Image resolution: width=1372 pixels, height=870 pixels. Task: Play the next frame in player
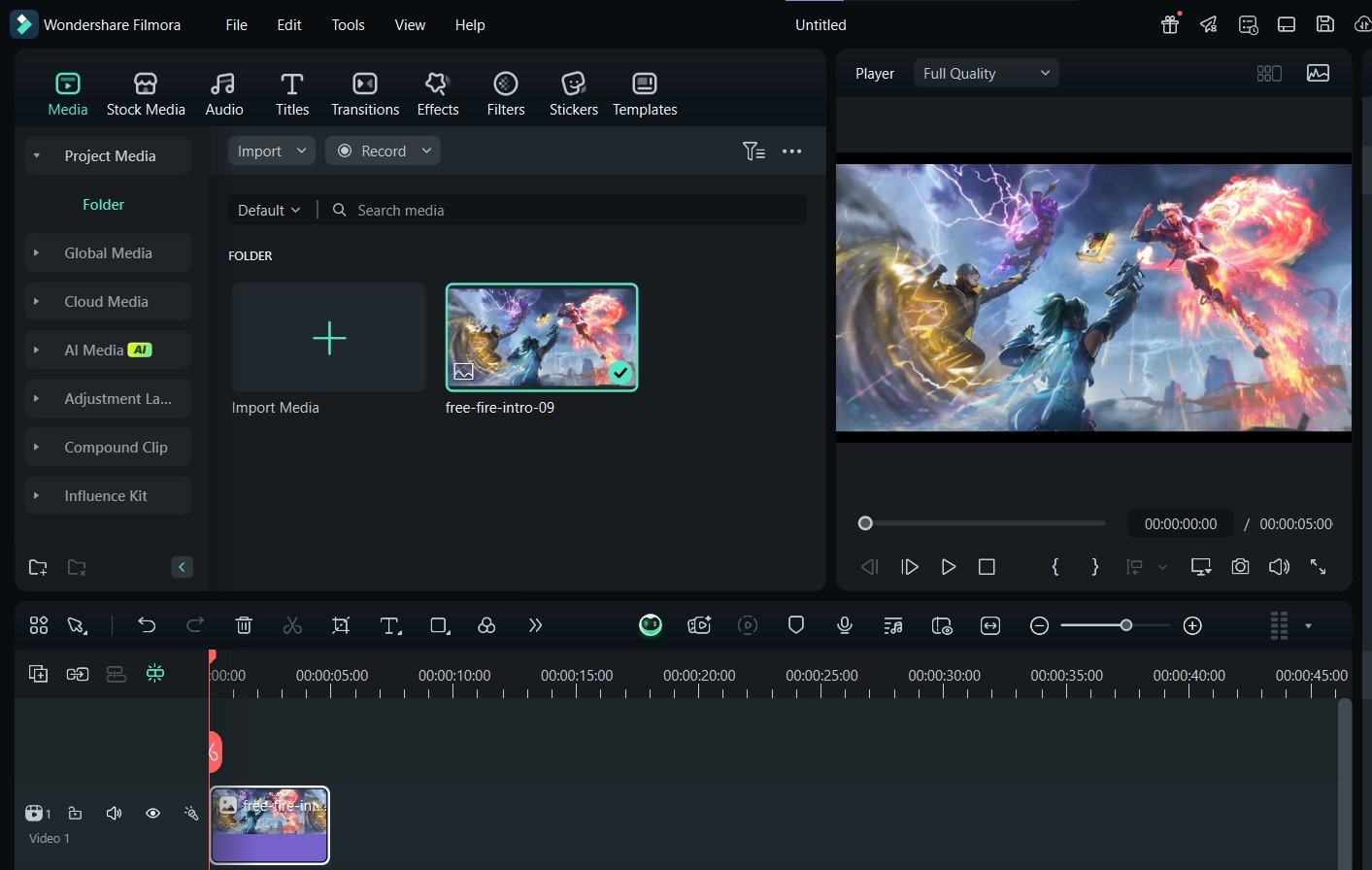coord(910,566)
